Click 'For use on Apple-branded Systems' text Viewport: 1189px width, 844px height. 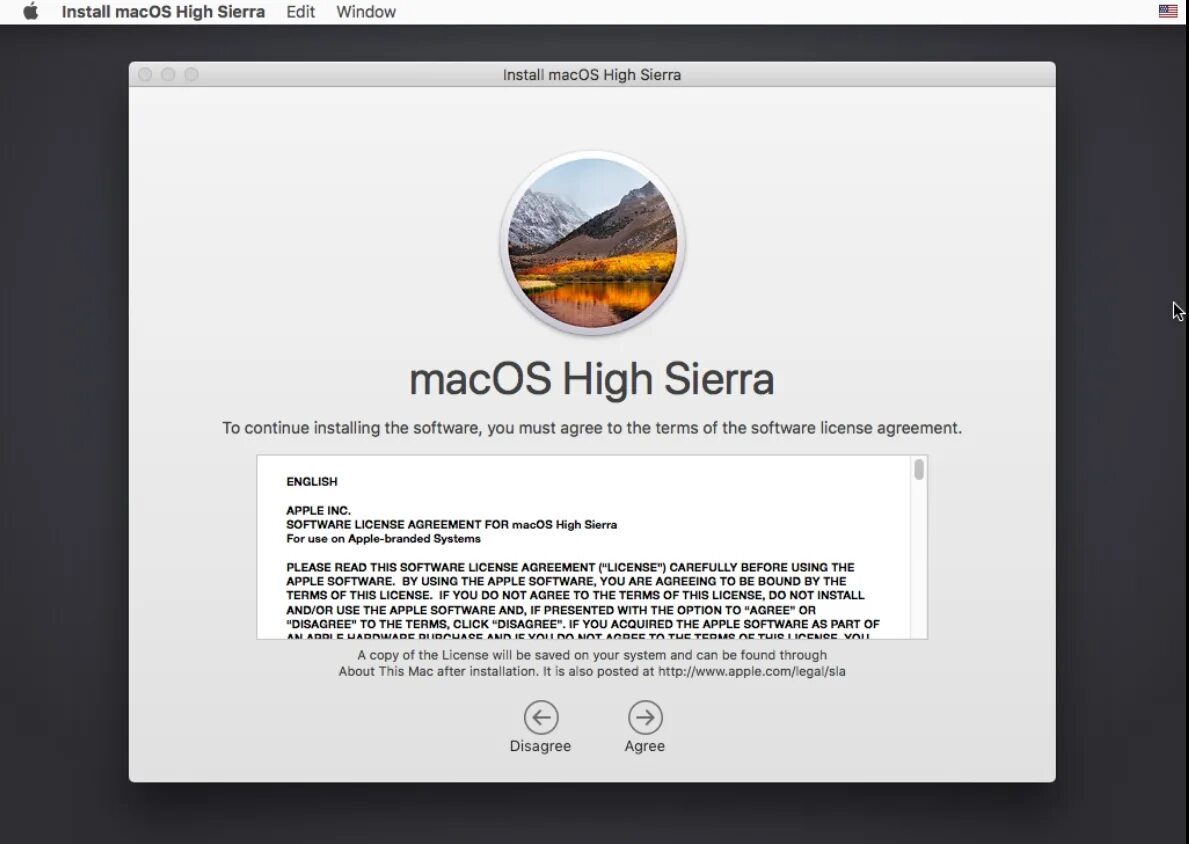coord(383,539)
